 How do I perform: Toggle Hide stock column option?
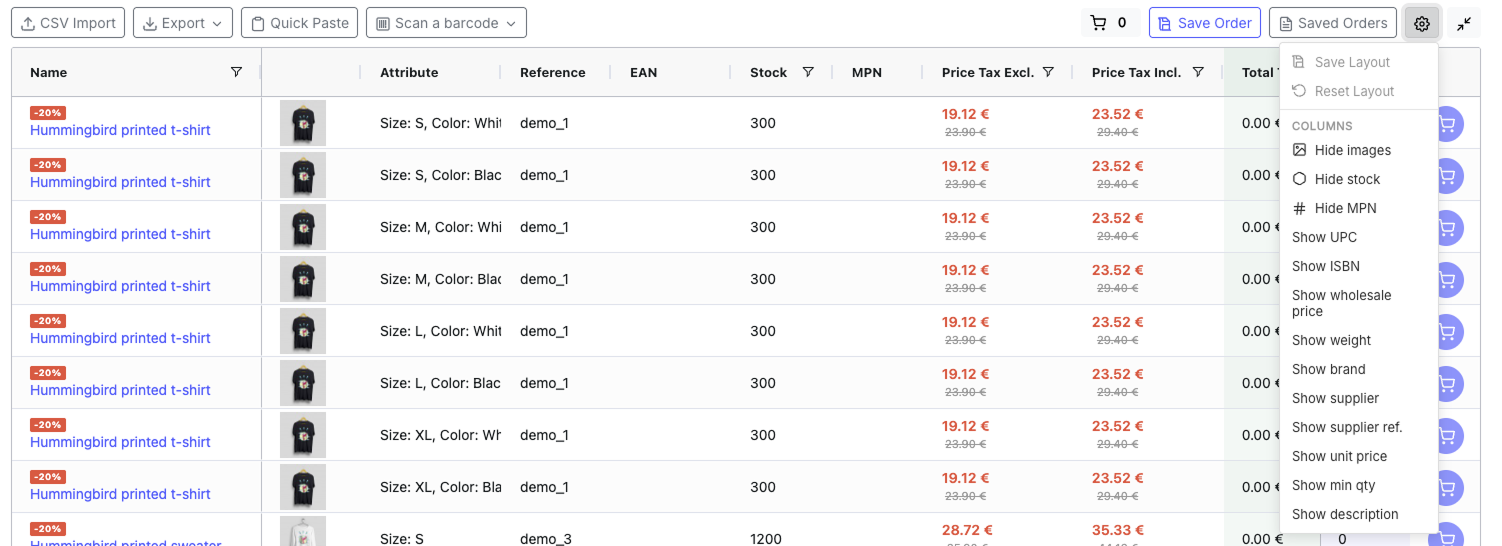click(1359, 179)
